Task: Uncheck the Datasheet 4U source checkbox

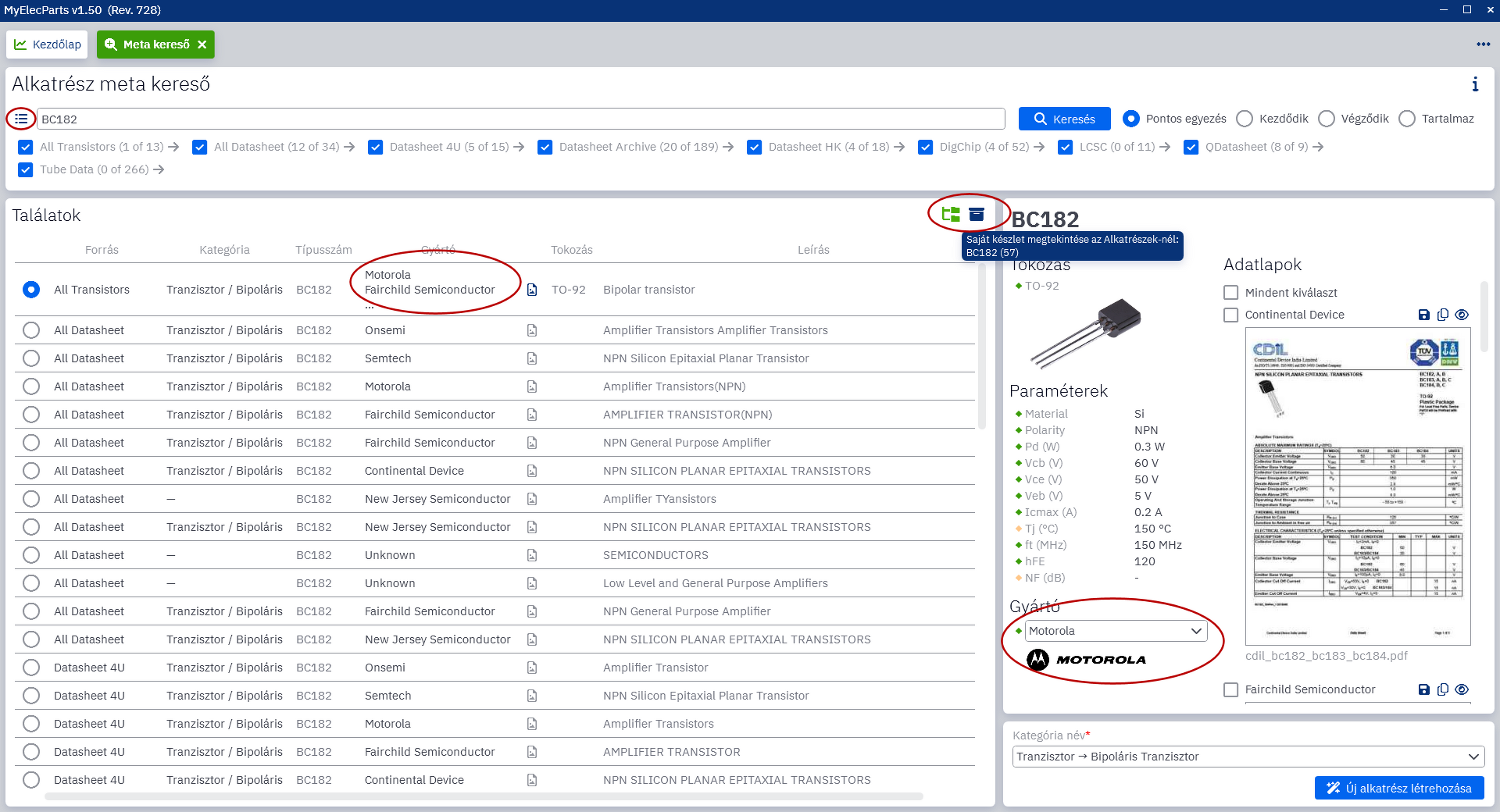Action: point(376,147)
